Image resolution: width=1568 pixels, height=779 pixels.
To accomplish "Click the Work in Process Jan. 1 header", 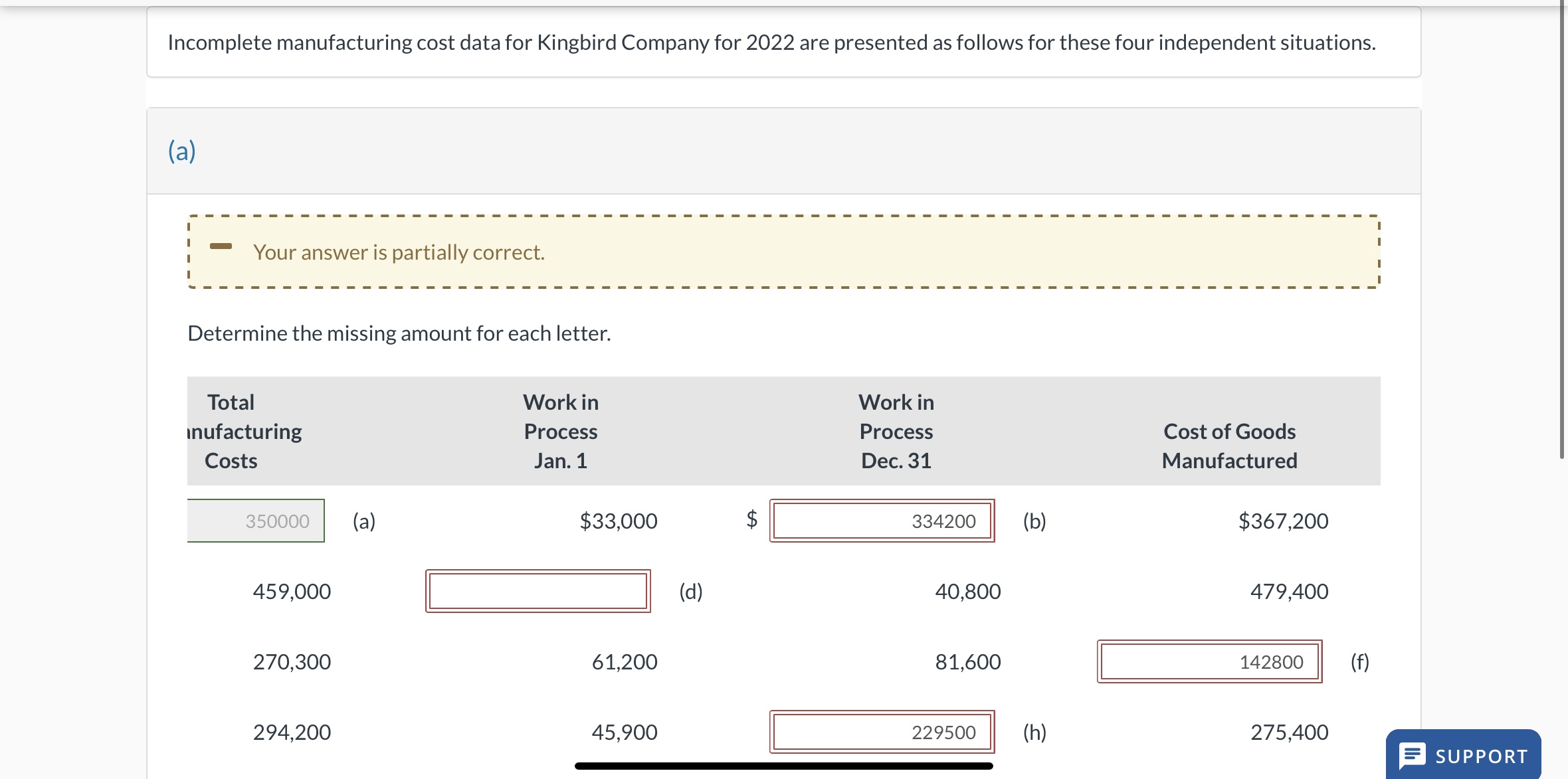I will (x=560, y=431).
